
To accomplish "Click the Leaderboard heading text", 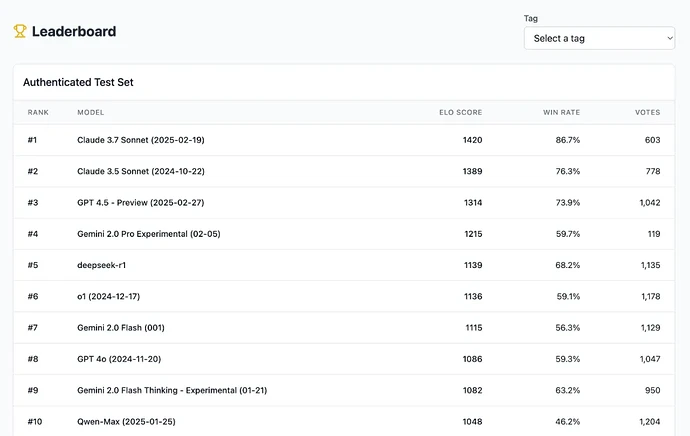I will (74, 31).
